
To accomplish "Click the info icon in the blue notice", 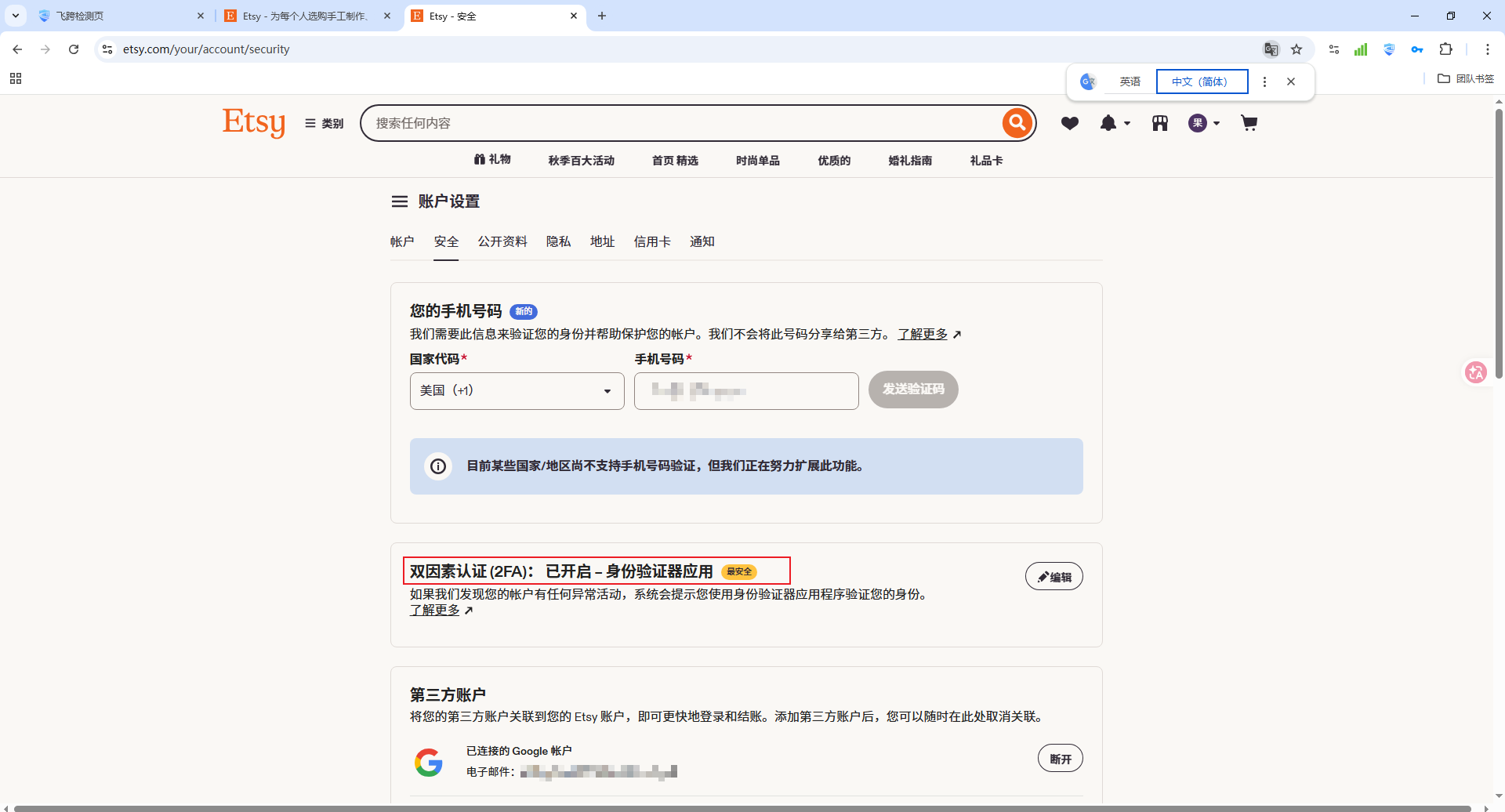I will coord(438,466).
